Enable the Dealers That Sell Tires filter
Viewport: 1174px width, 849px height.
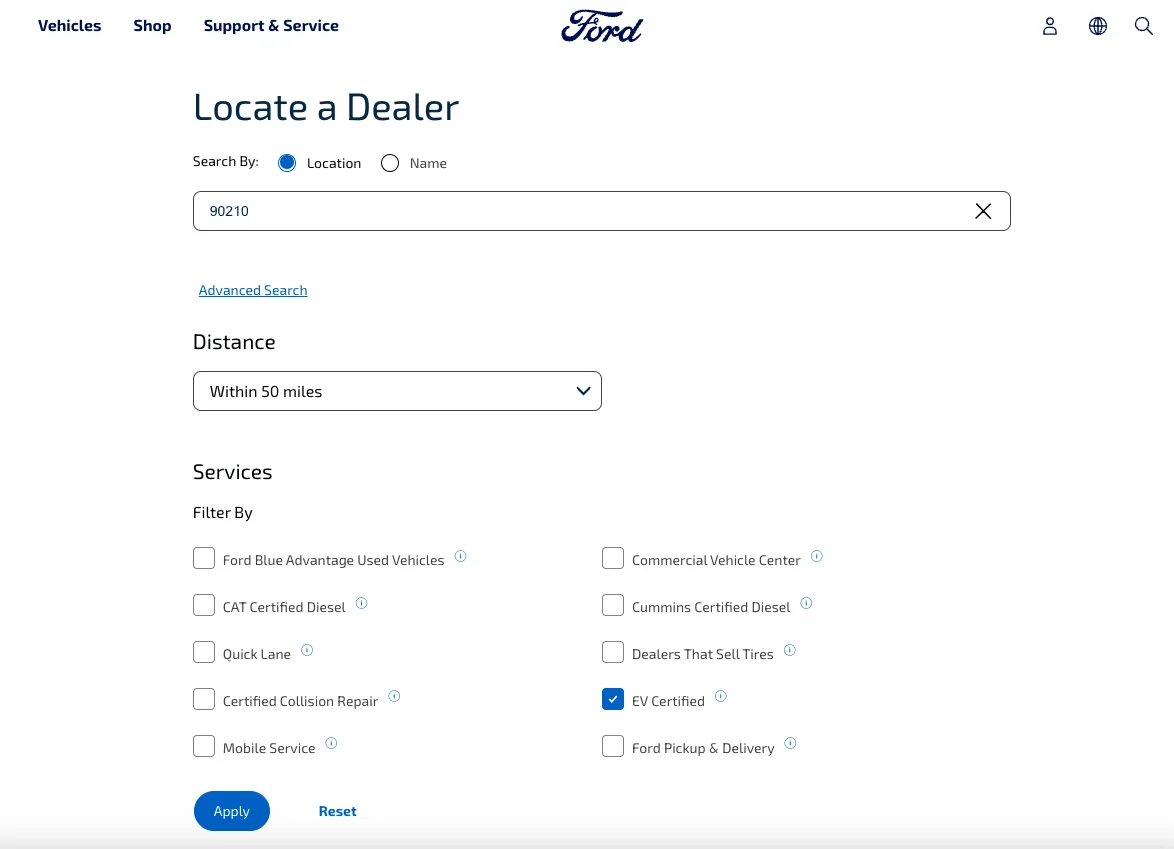tap(613, 652)
